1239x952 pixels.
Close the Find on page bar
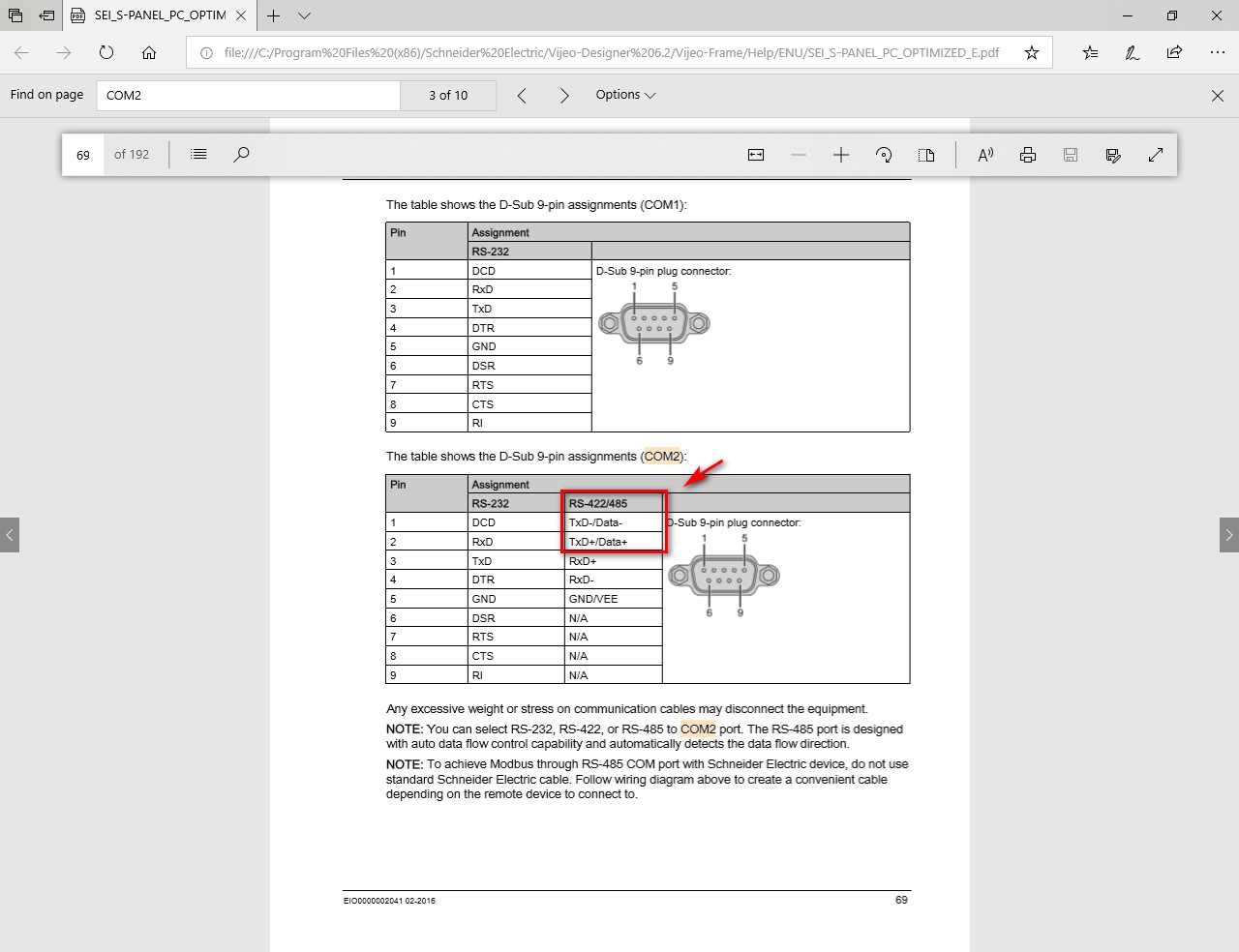click(x=1218, y=95)
